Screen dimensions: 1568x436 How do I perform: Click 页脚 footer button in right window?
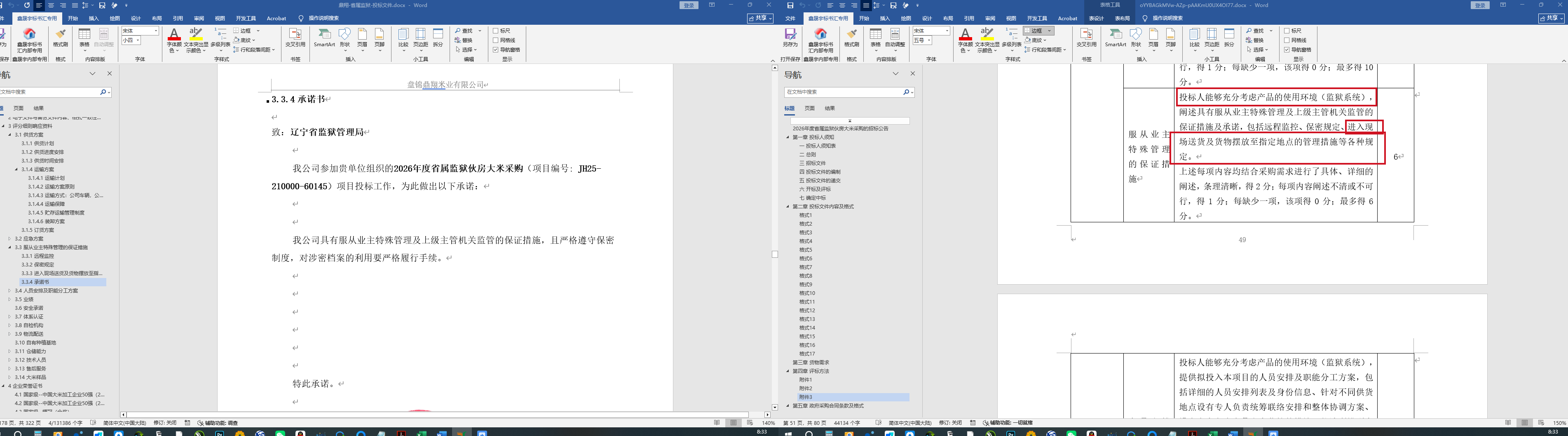tap(1170, 39)
